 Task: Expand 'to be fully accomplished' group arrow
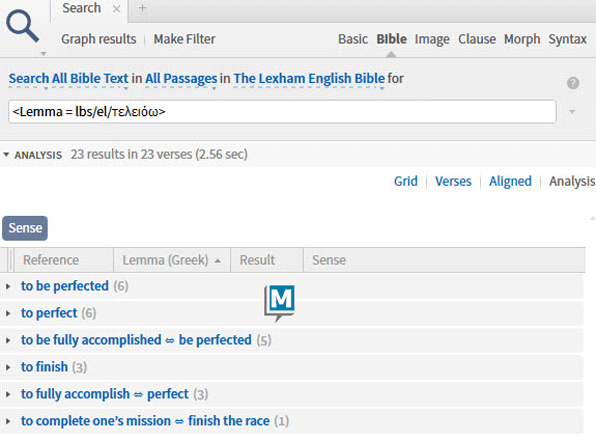coord(8,340)
